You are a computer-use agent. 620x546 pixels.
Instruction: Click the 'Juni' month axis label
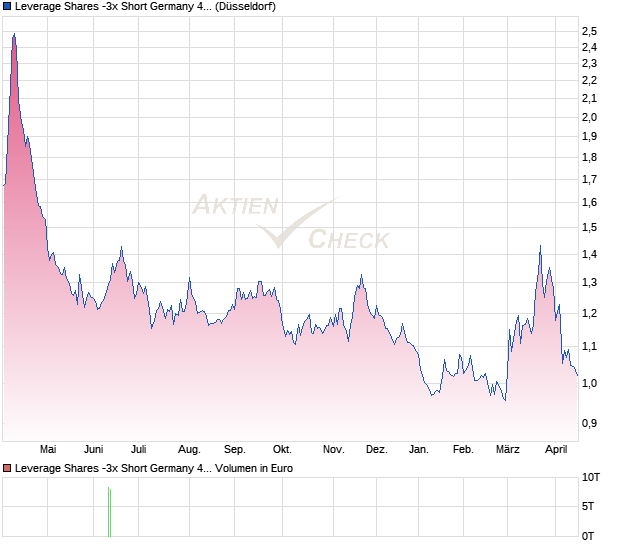(94, 450)
